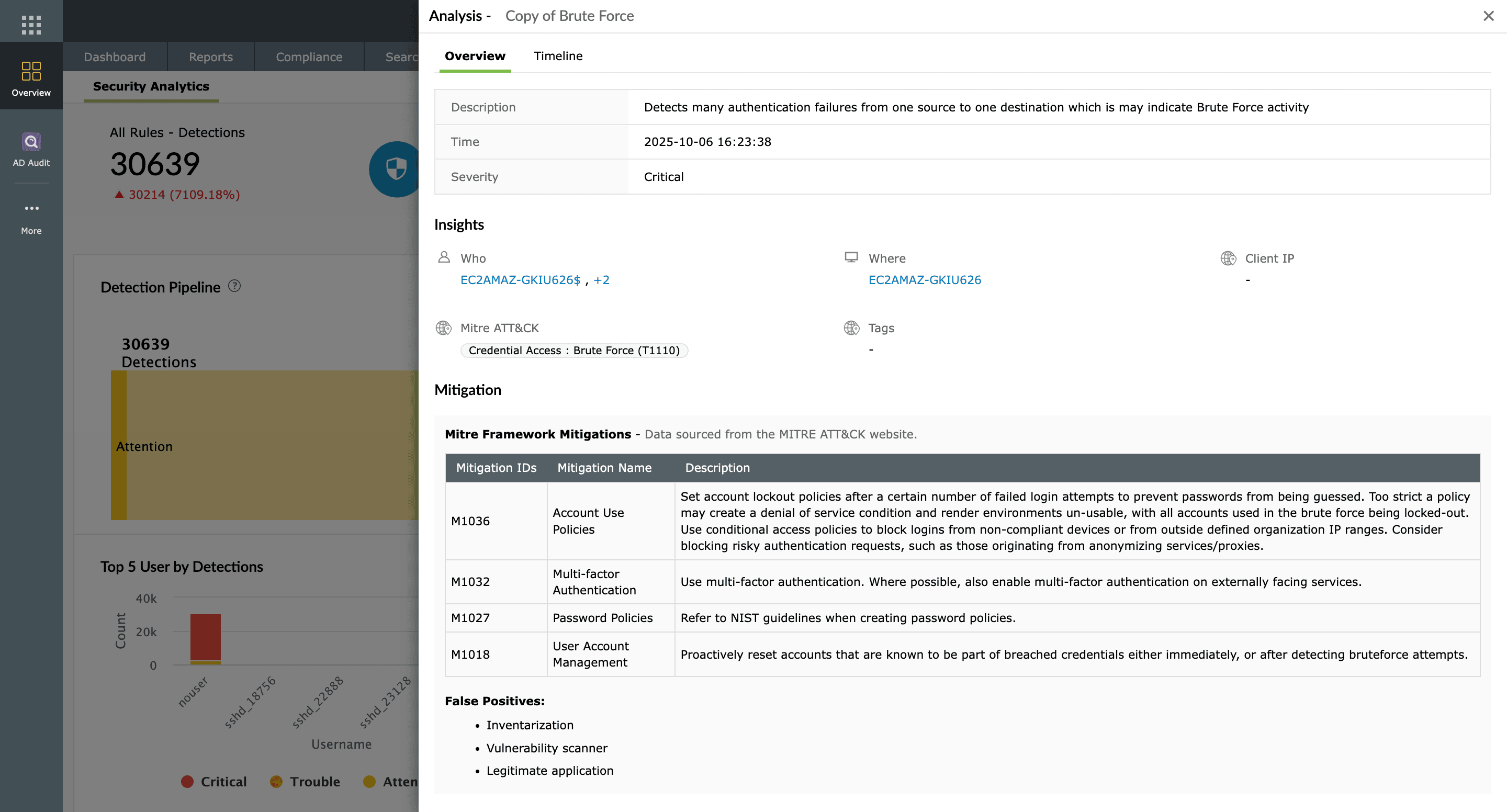Close the Analysis panel with X
The width and height of the screenshot is (1507, 812).
pyautogui.click(x=1488, y=16)
